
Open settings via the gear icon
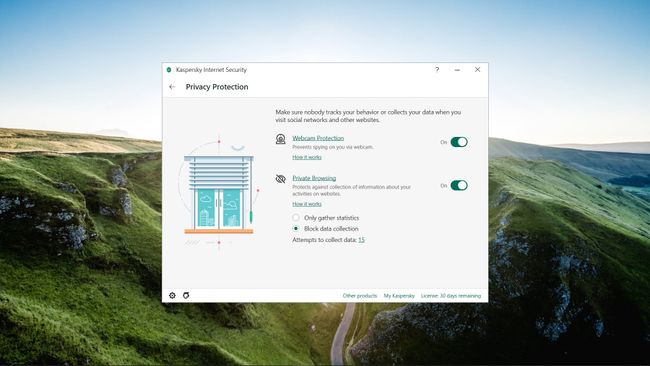click(172, 295)
